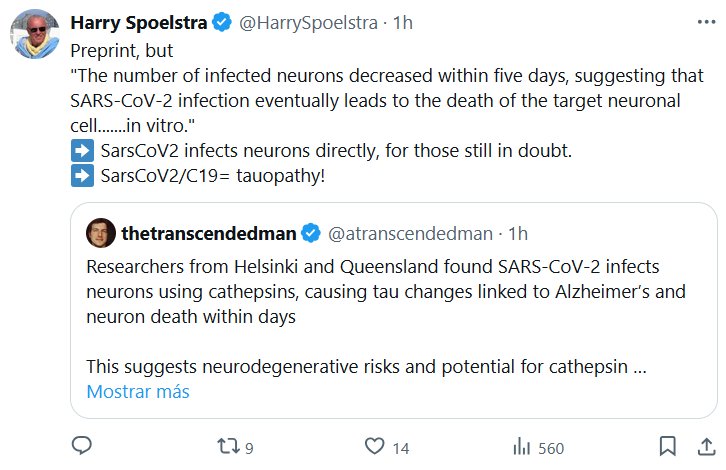Open the Grok icon at top right
The width and height of the screenshot is (726, 470).
(665, 21)
